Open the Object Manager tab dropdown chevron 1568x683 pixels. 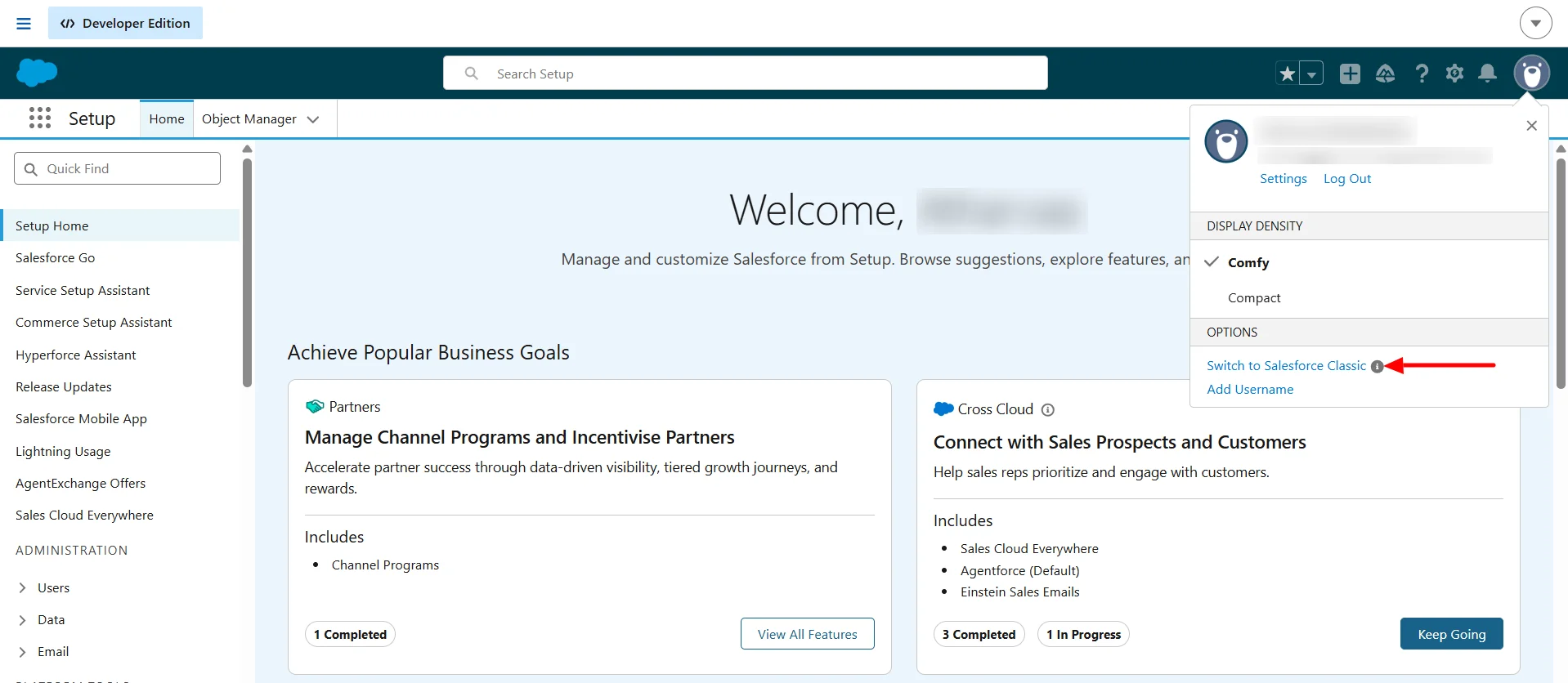click(312, 119)
